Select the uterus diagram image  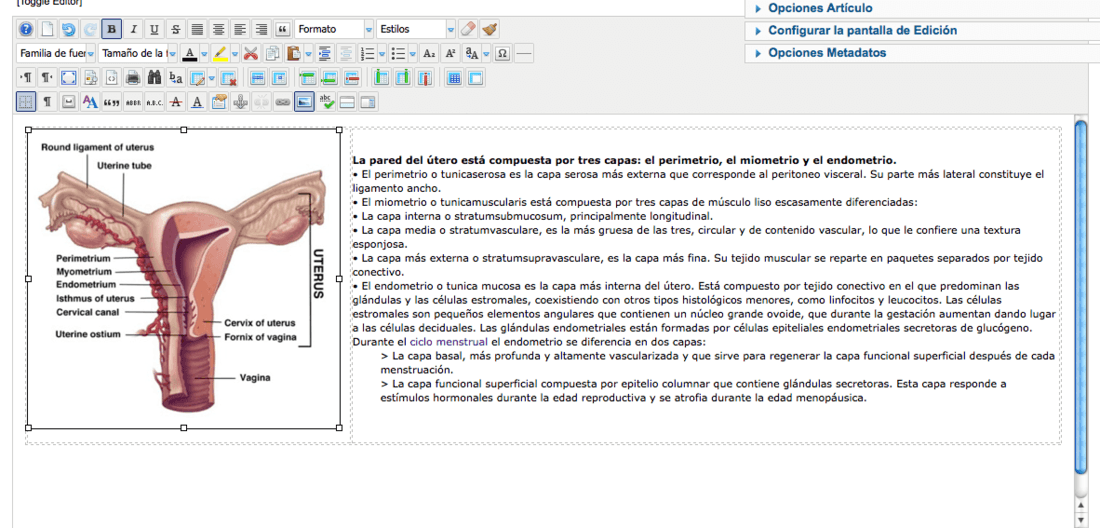coord(184,278)
